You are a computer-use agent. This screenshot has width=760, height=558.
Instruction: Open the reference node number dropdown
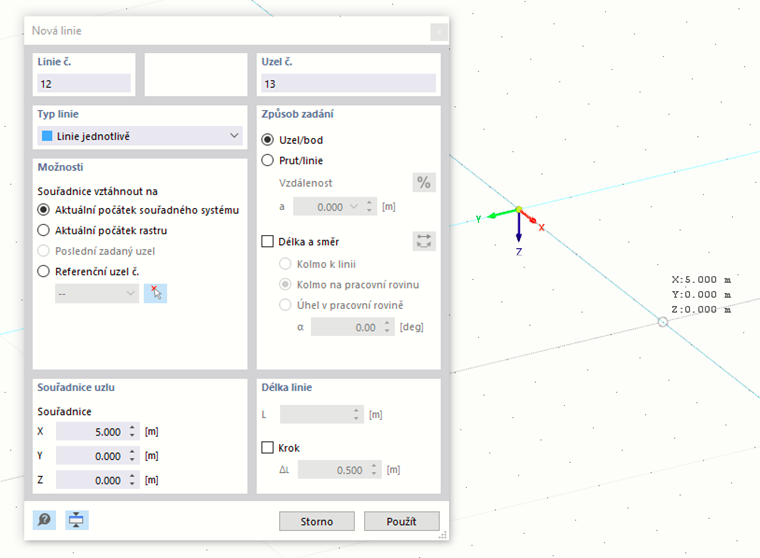tap(97, 293)
